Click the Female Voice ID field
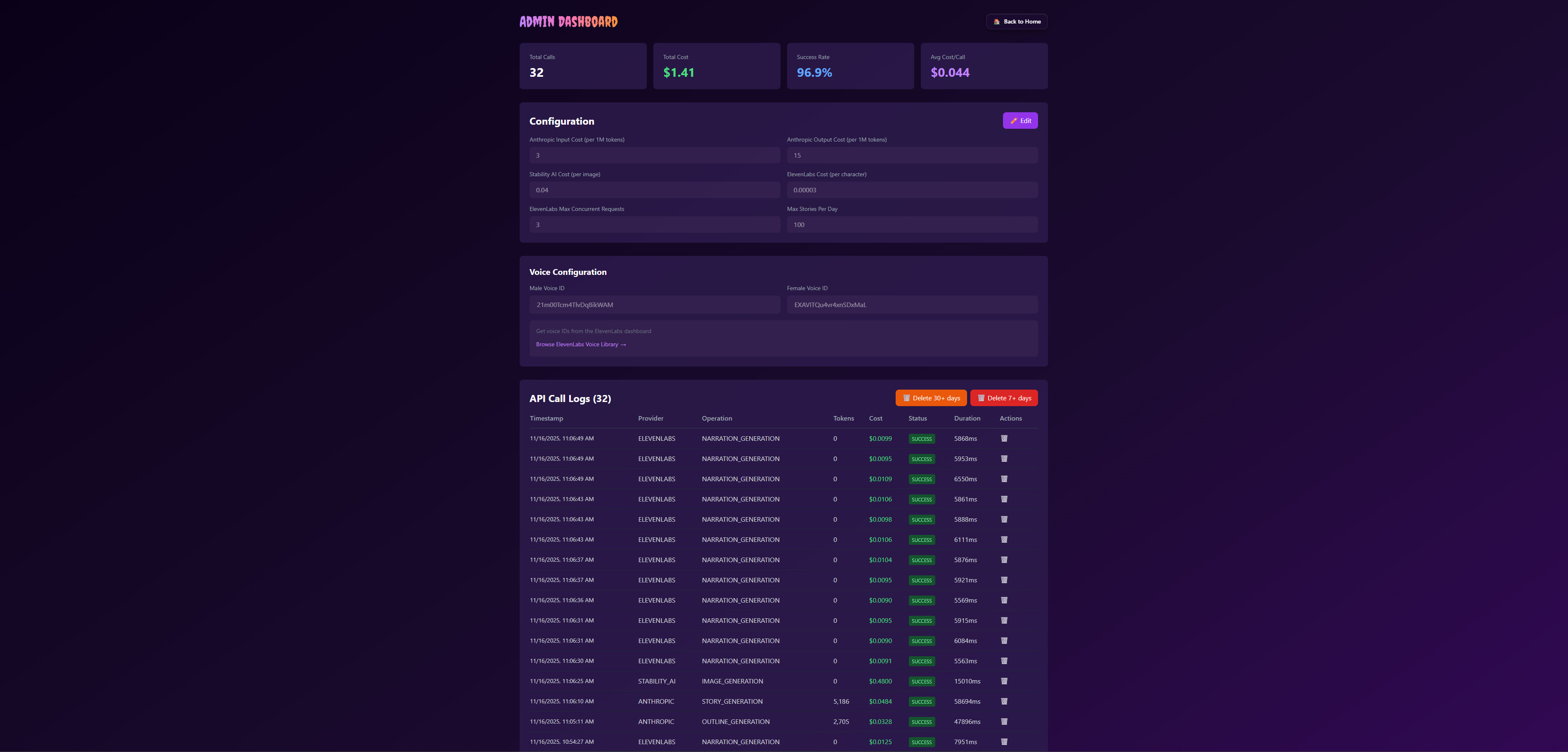The width and height of the screenshot is (1568, 752). (911, 305)
